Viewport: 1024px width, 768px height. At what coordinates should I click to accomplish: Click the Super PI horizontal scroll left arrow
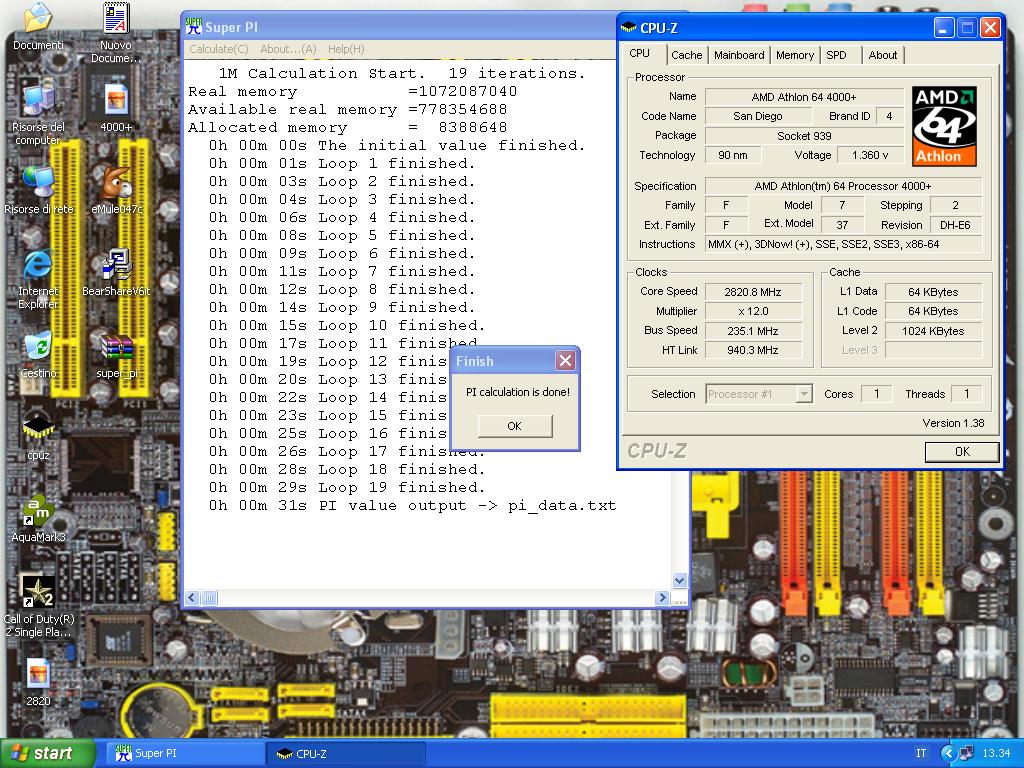click(192, 598)
